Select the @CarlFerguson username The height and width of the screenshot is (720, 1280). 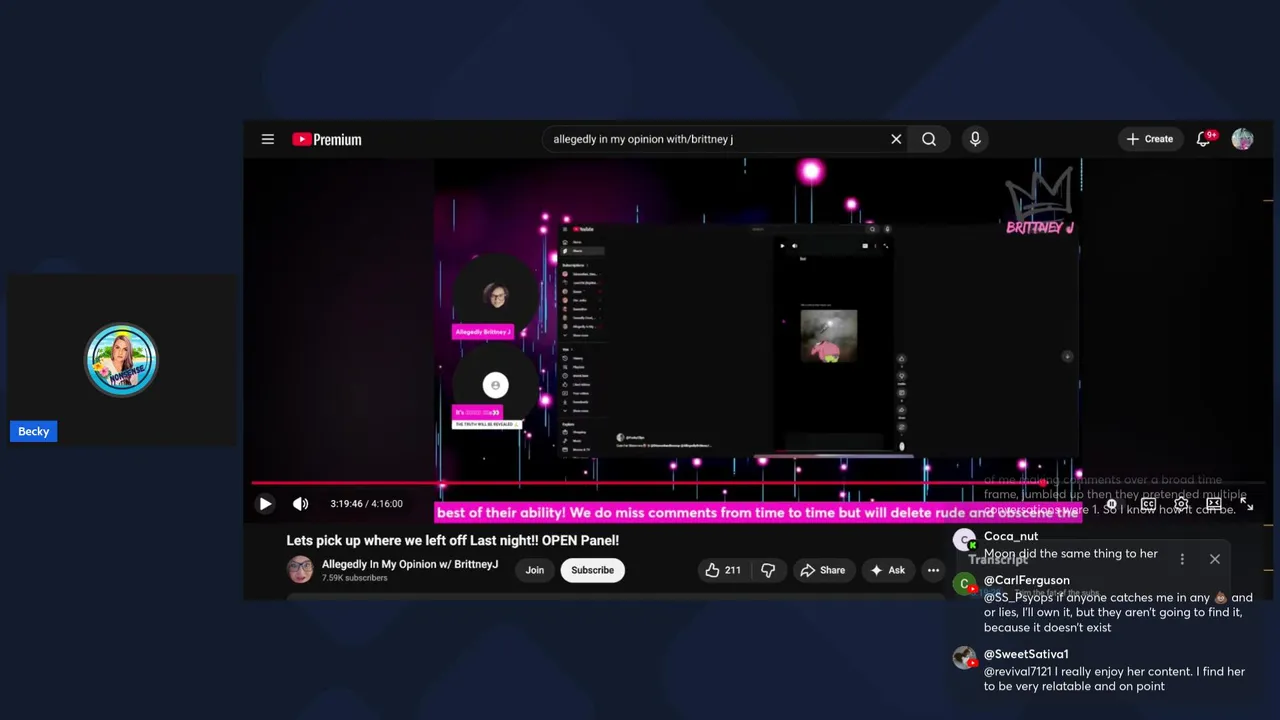pos(1027,580)
